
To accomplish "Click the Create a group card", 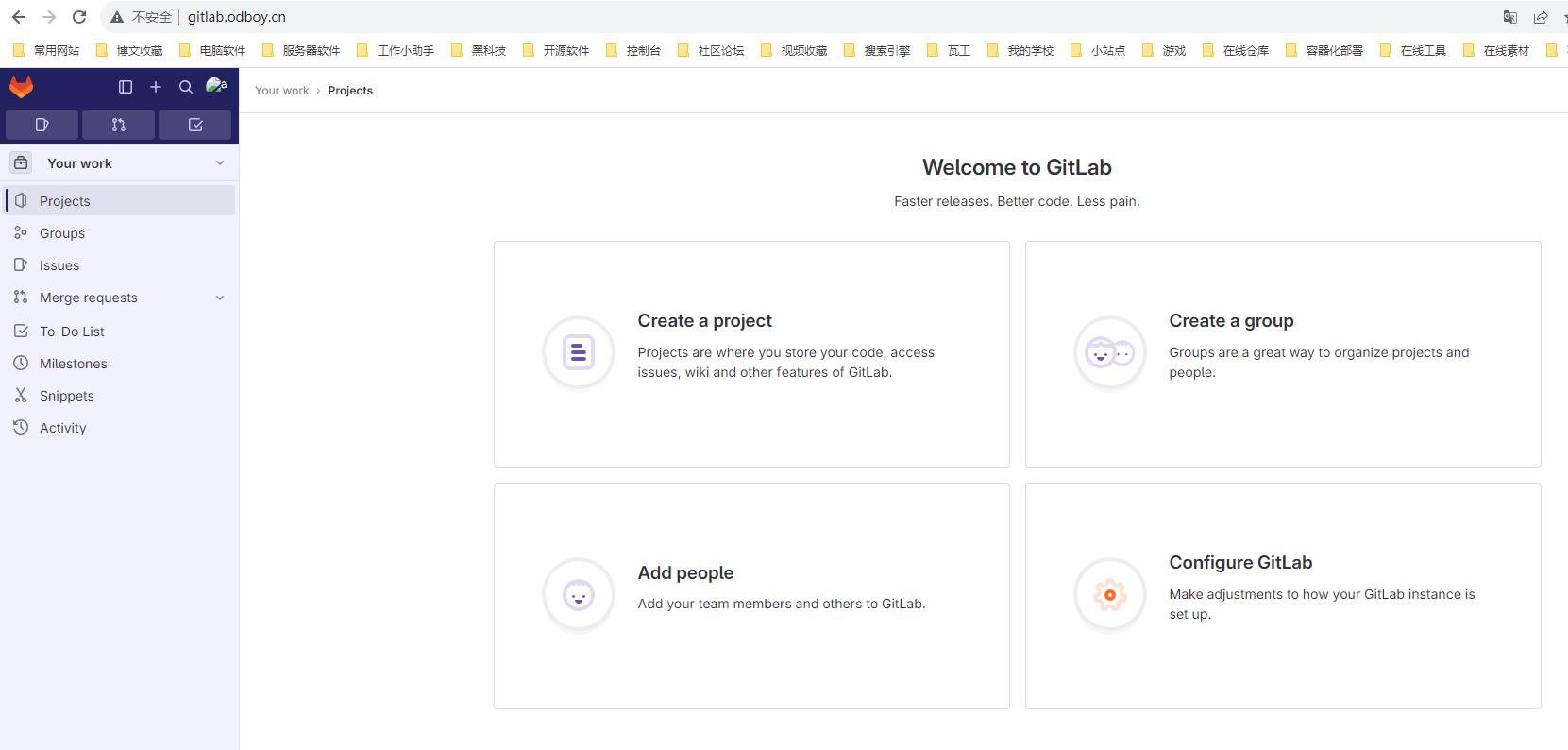I will [x=1282, y=353].
